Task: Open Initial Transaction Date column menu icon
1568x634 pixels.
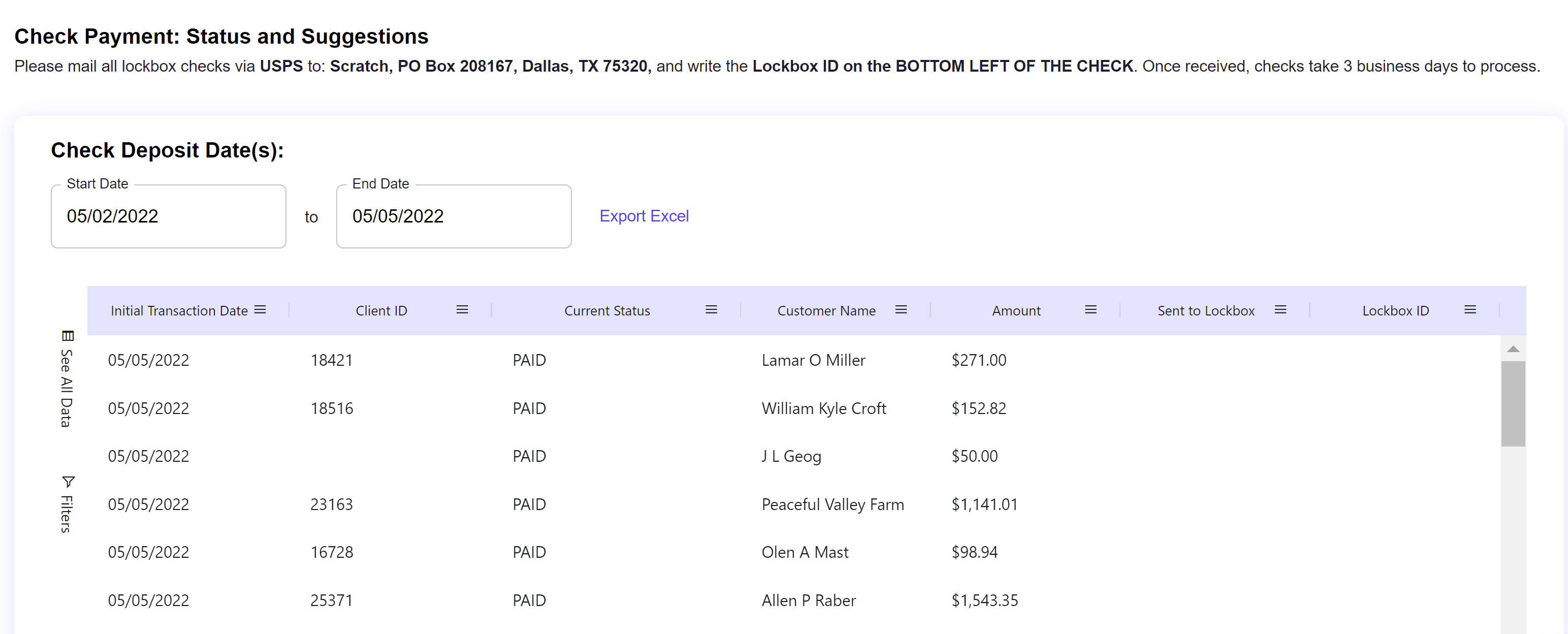Action: pyautogui.click(x=260, y=310)
